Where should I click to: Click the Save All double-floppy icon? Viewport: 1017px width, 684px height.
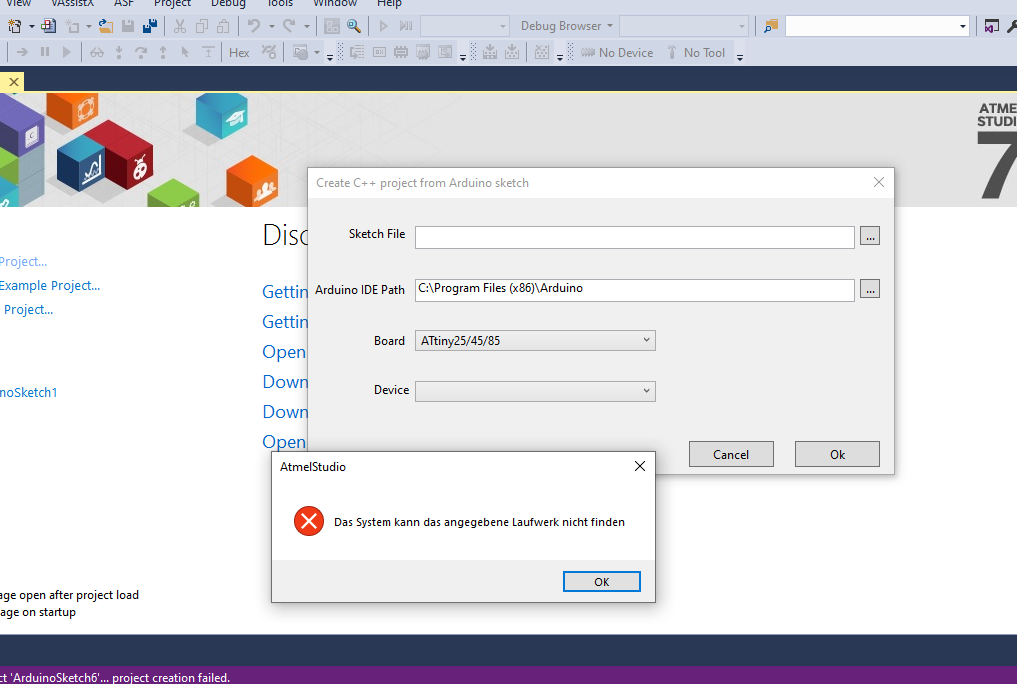150,26
